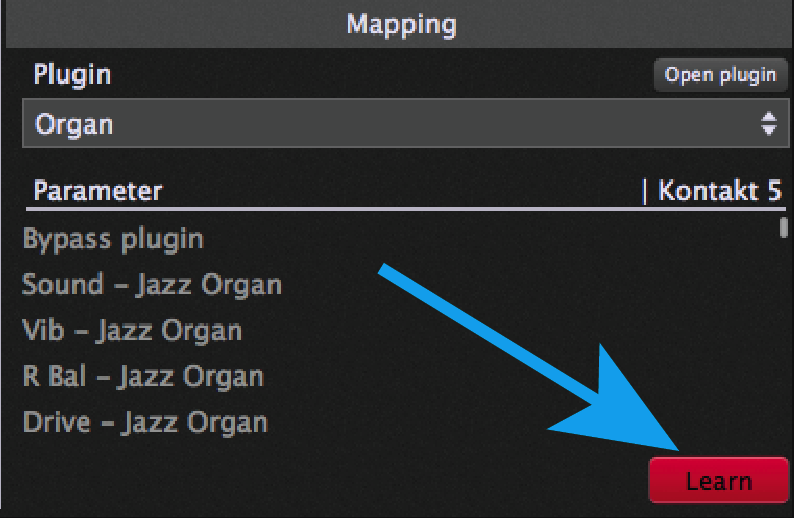794x518 pixels.
Task: Click the Plugin section label
Action: click(72, 75)
